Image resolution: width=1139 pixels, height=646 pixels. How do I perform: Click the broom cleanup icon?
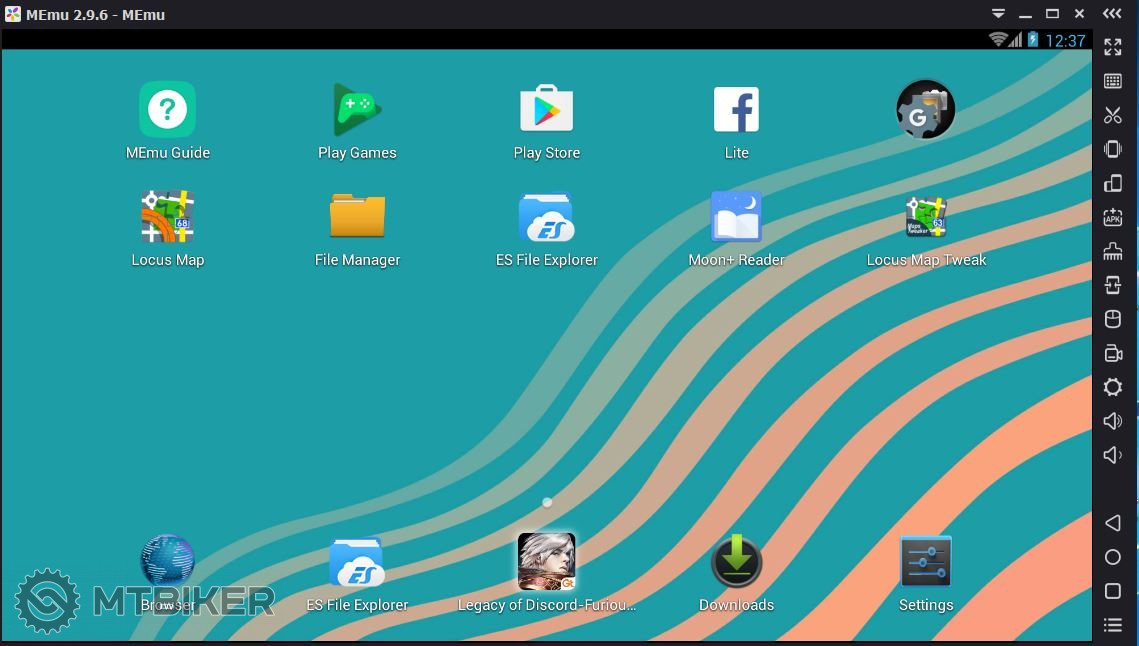pyautogui.click(x=1113, y=251)
